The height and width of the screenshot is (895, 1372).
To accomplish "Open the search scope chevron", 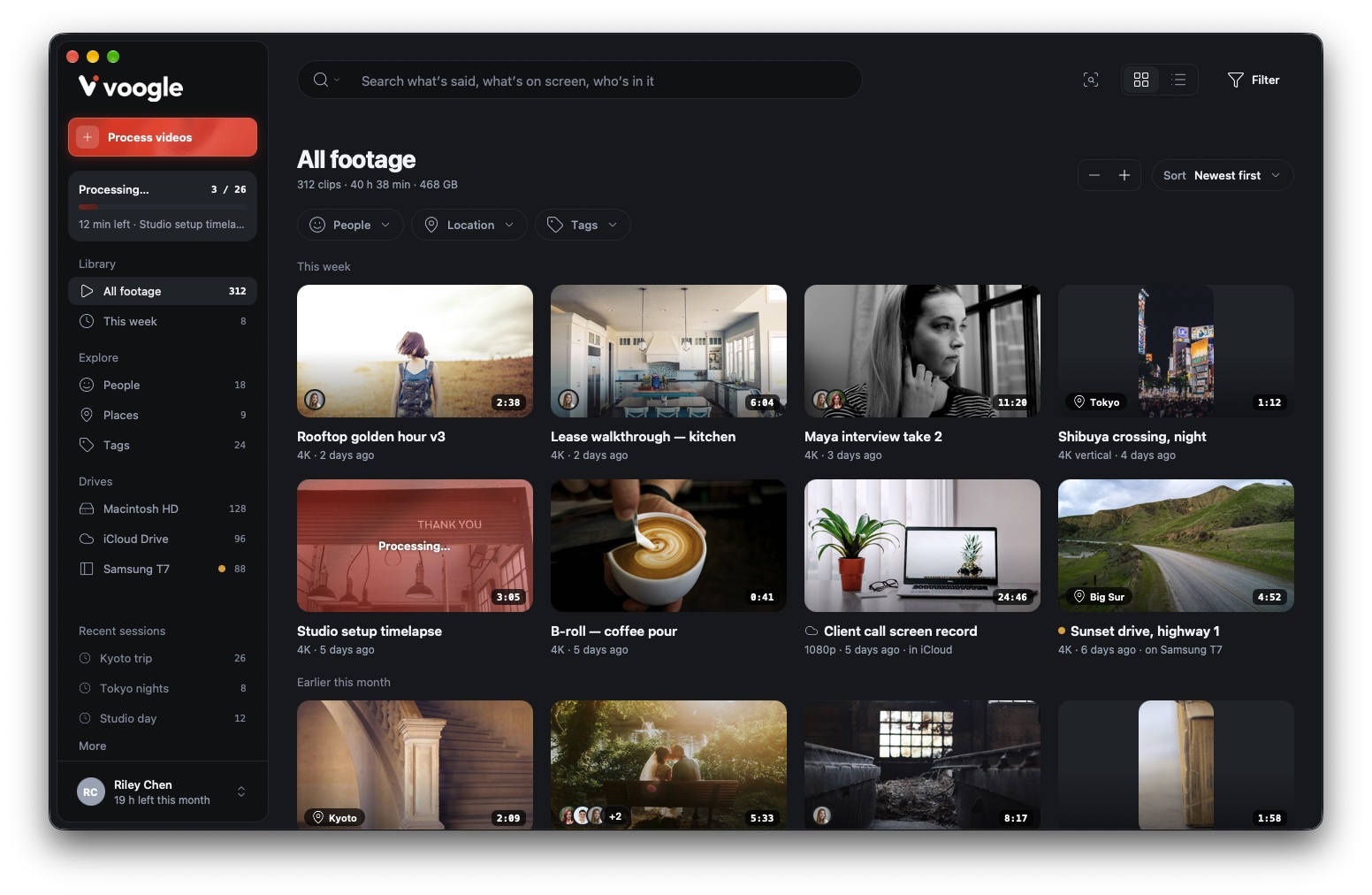I will click(x=337, y=80).
